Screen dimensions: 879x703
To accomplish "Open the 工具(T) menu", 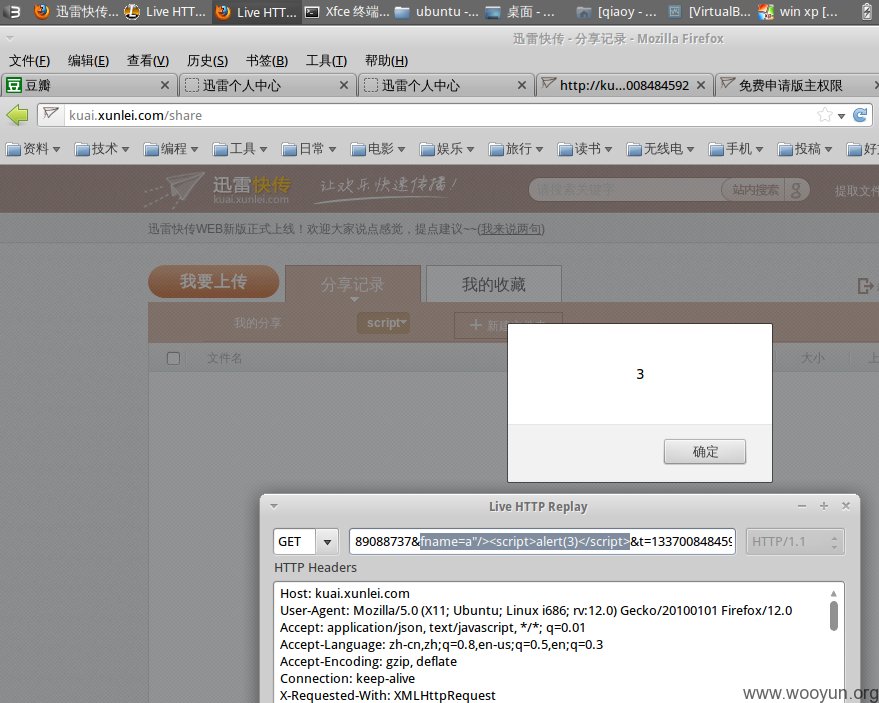I will pos(326,61).
